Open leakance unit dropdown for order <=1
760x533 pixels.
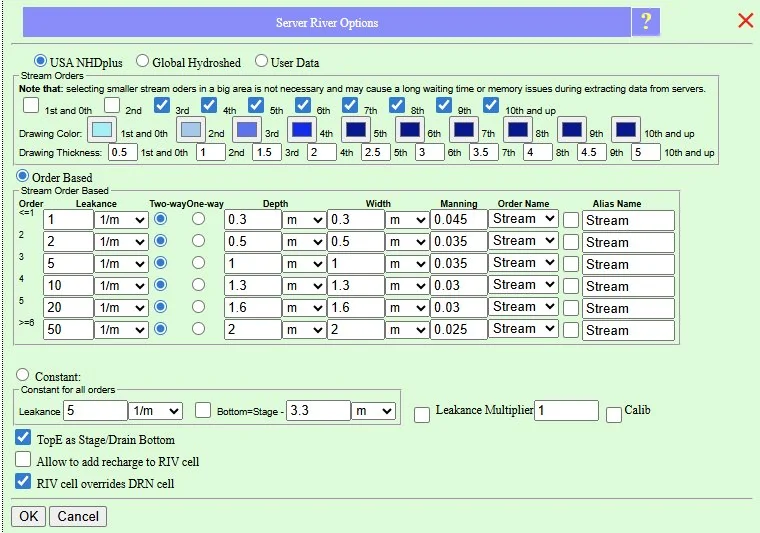tap(121, 219)
